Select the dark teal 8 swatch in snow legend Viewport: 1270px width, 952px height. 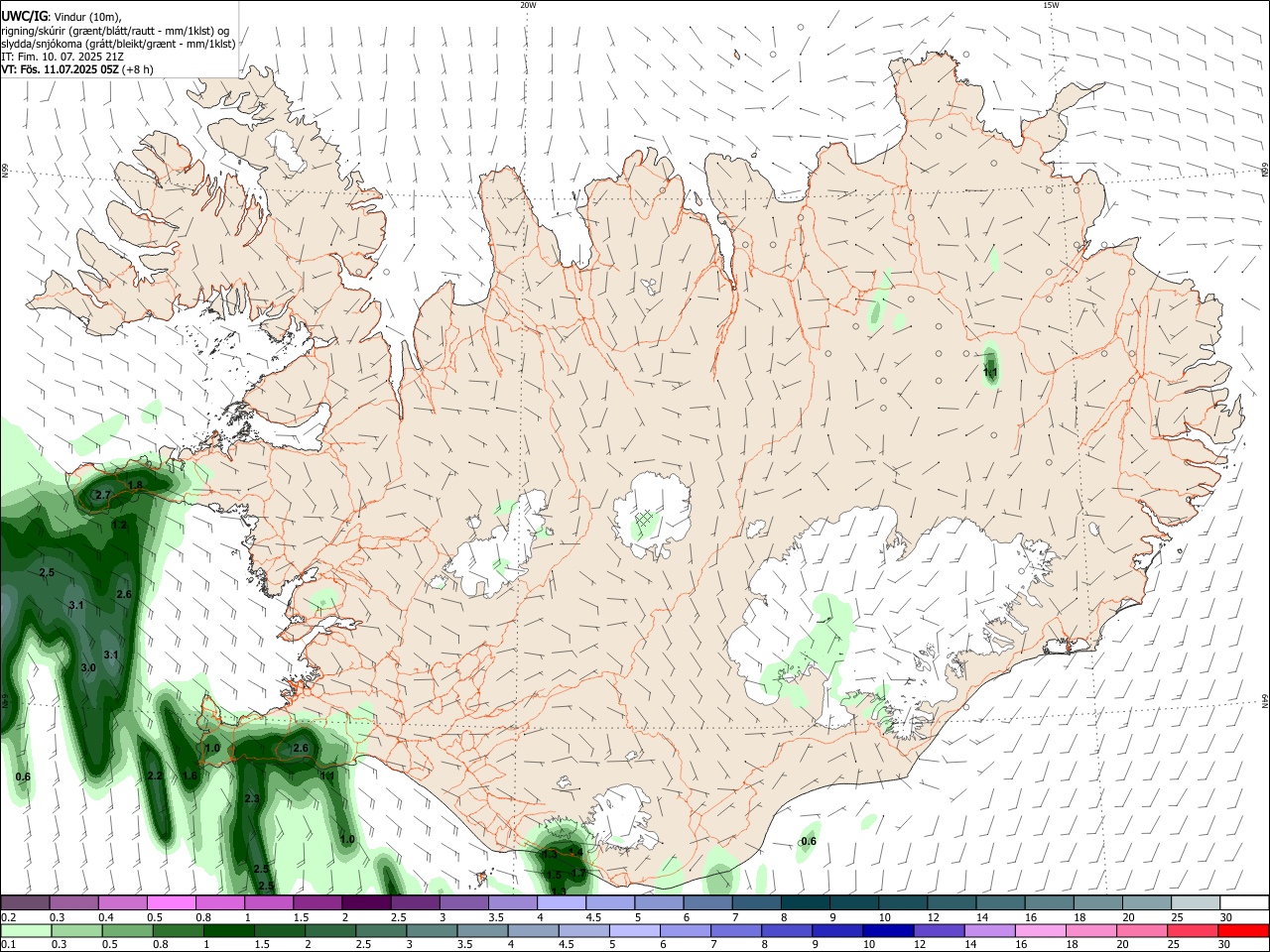[805, 902]
